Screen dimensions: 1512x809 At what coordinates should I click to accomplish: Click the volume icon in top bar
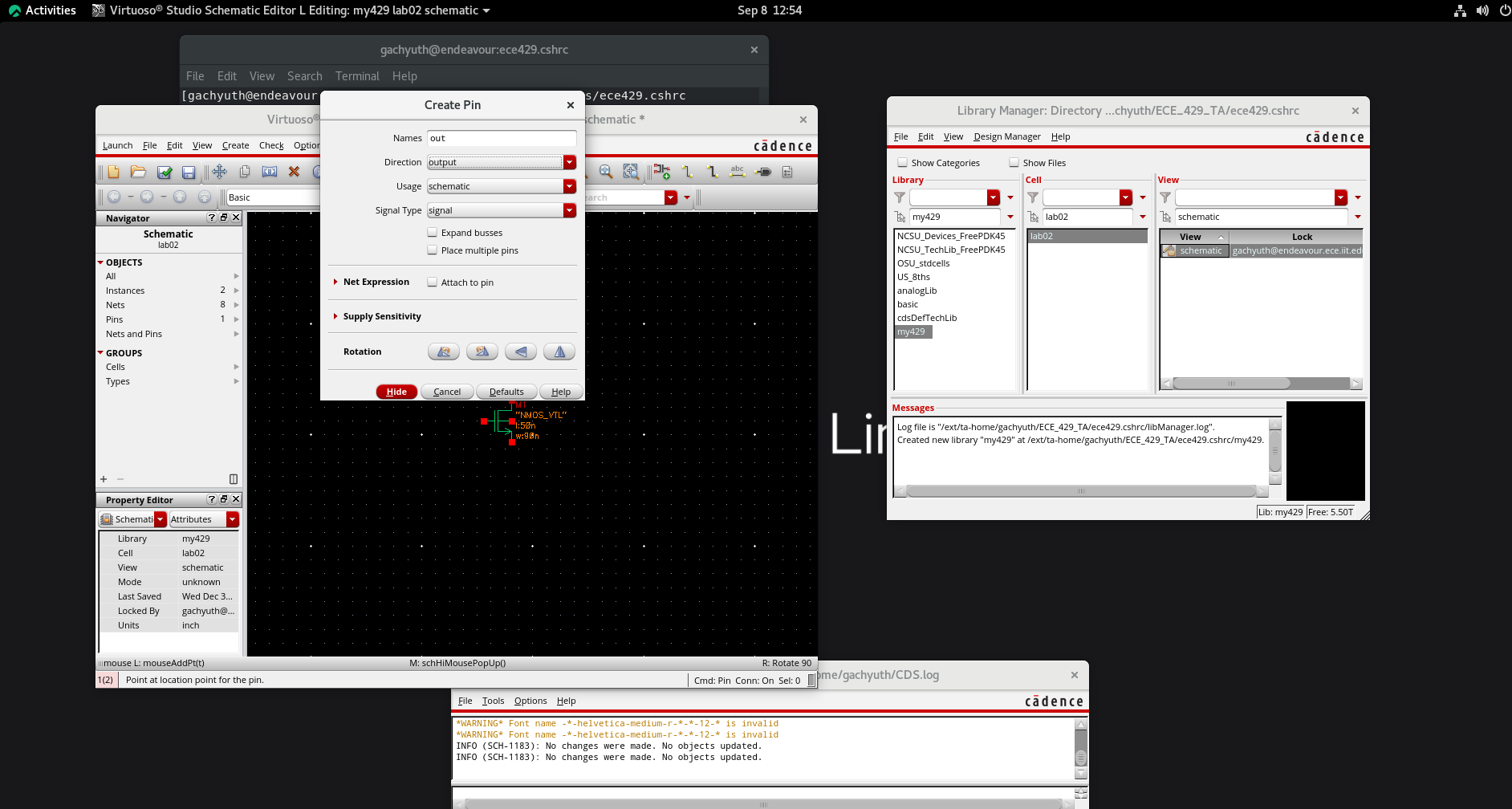[x=1482, y=10]
